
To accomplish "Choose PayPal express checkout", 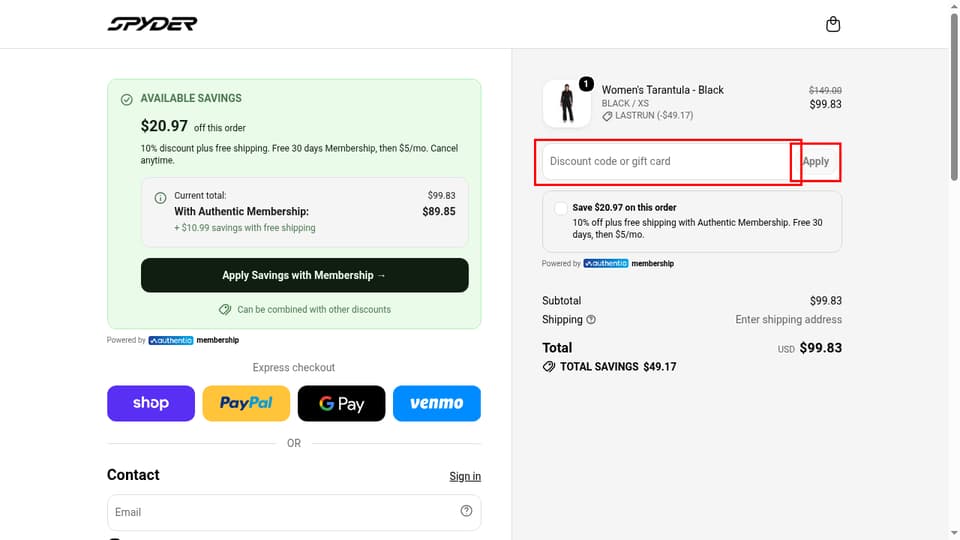I will [x=246, y=403].
